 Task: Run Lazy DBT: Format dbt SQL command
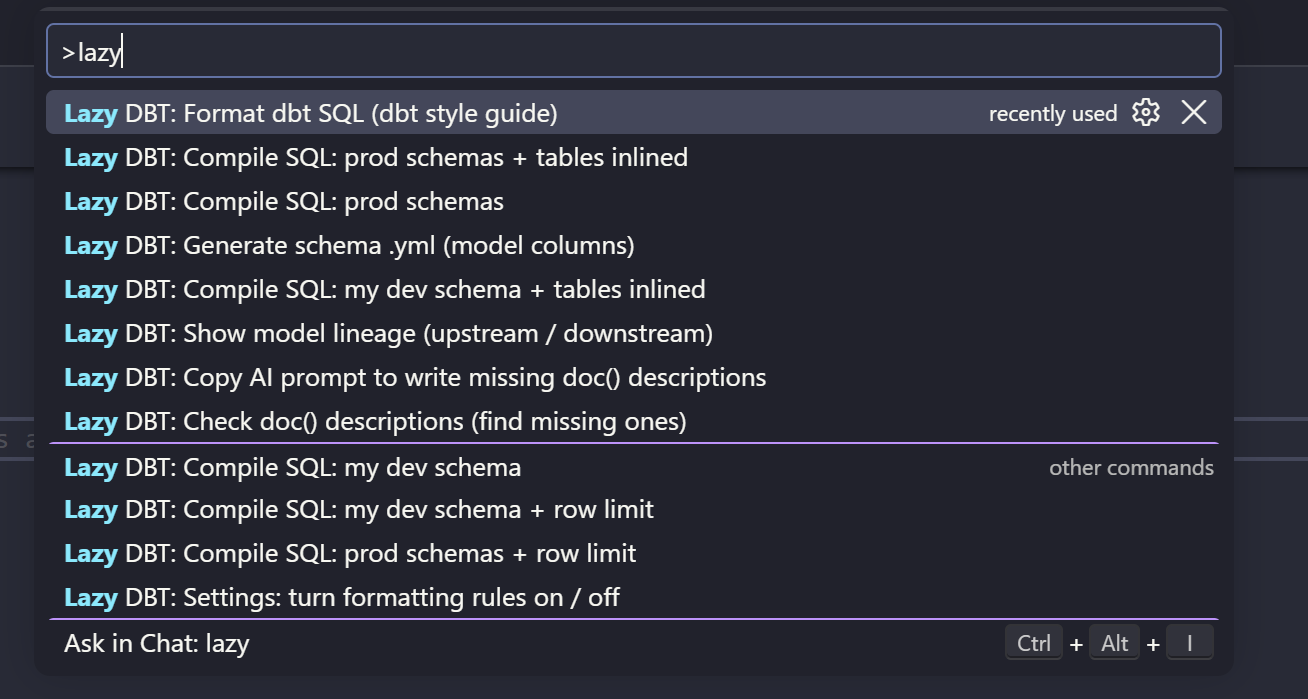point(634,113)
